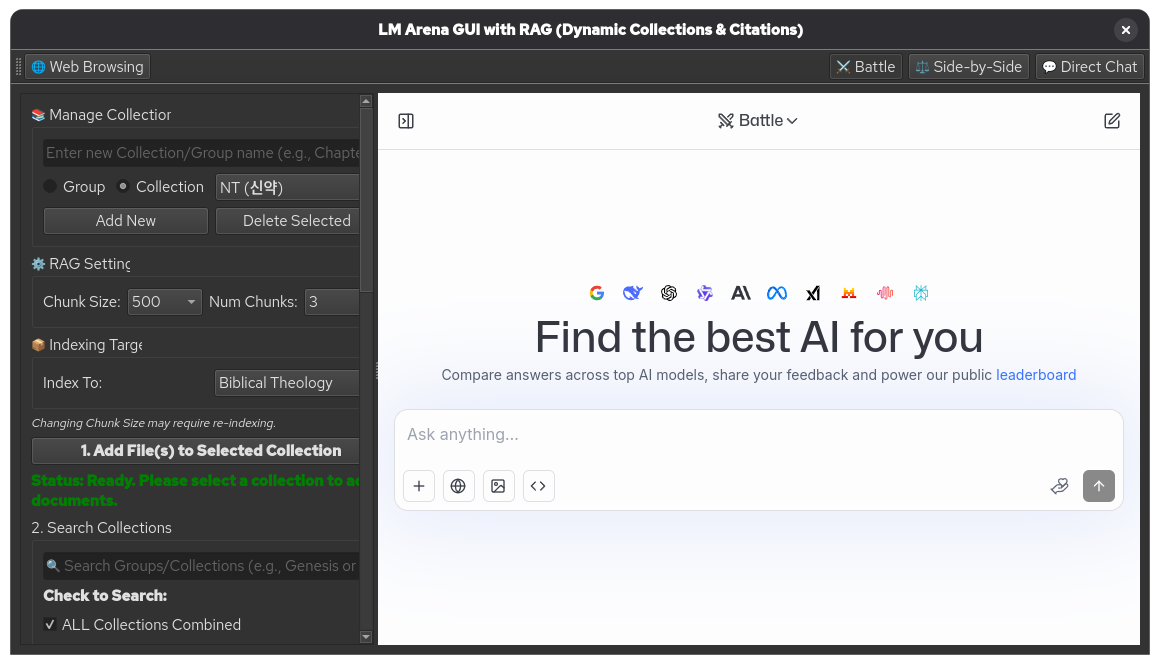Click the 'Find the best AI for you' headline
Image resolution: width=1160 pixels, height=665 pixels.
click(x=758, y=337)
